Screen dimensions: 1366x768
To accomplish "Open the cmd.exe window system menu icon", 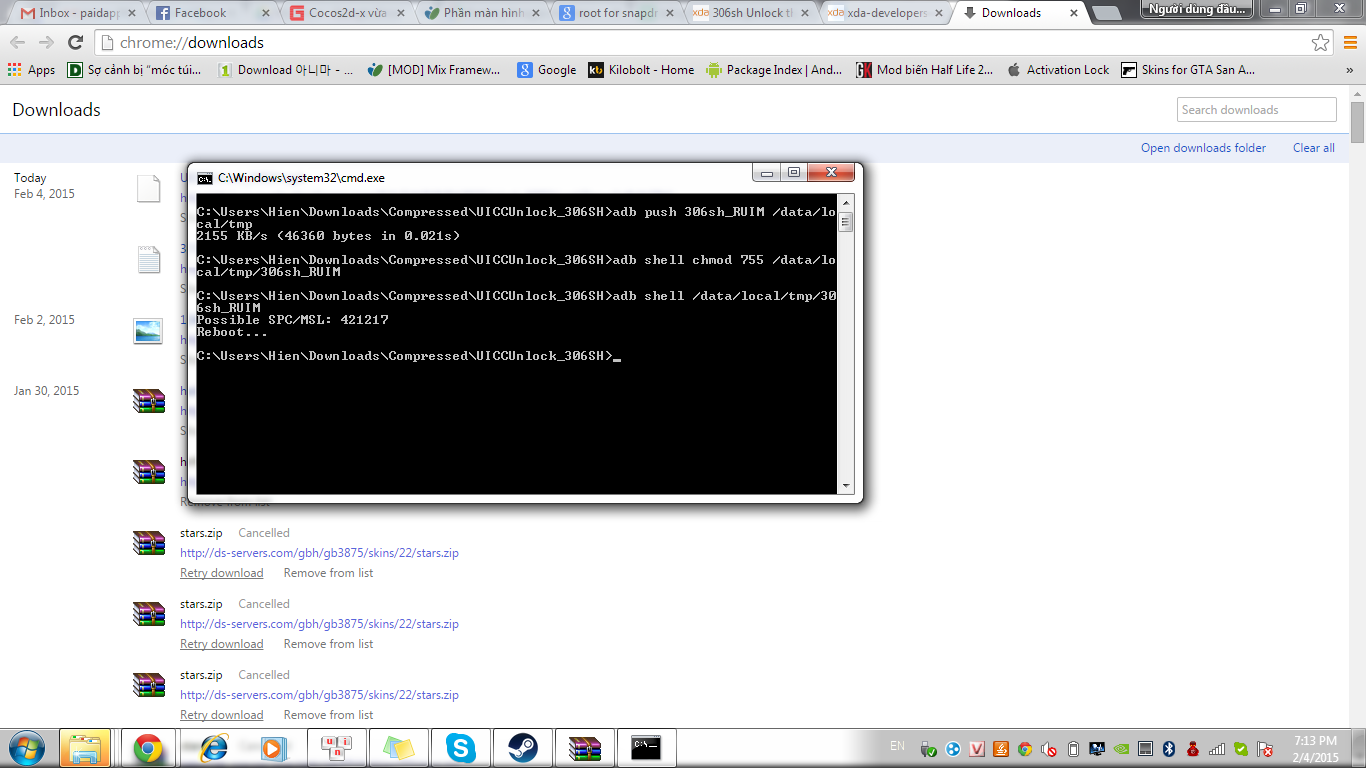I will [205, 178].
